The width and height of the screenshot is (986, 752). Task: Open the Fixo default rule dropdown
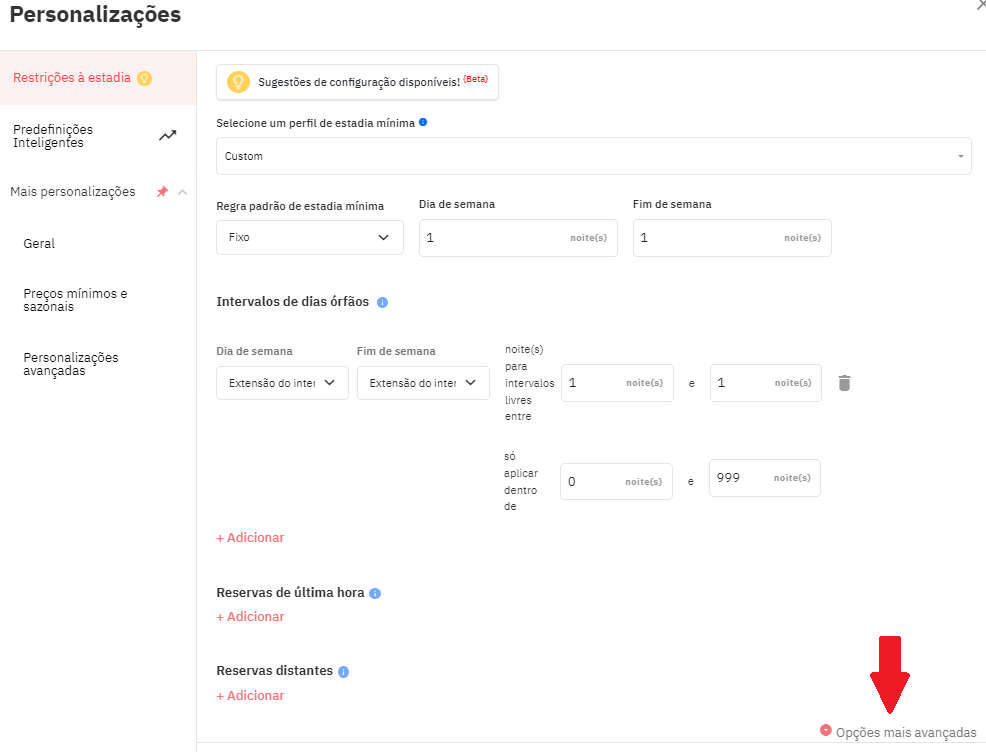point(309,238)
